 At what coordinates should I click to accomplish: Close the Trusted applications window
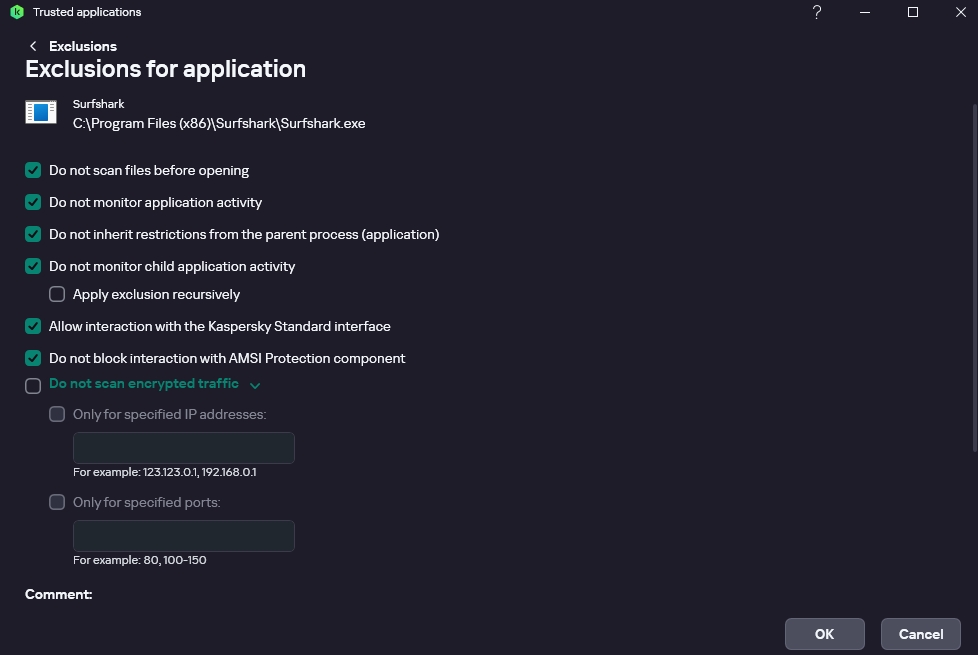click(959, 12)
